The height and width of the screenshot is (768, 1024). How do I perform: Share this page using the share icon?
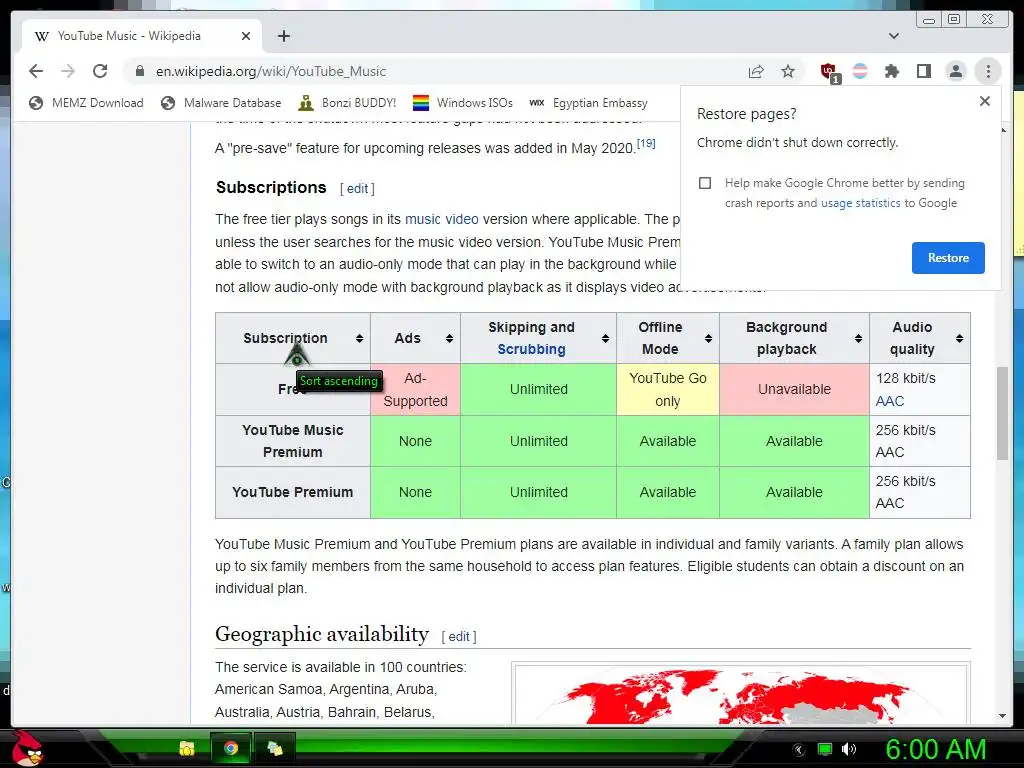[756, 71]
